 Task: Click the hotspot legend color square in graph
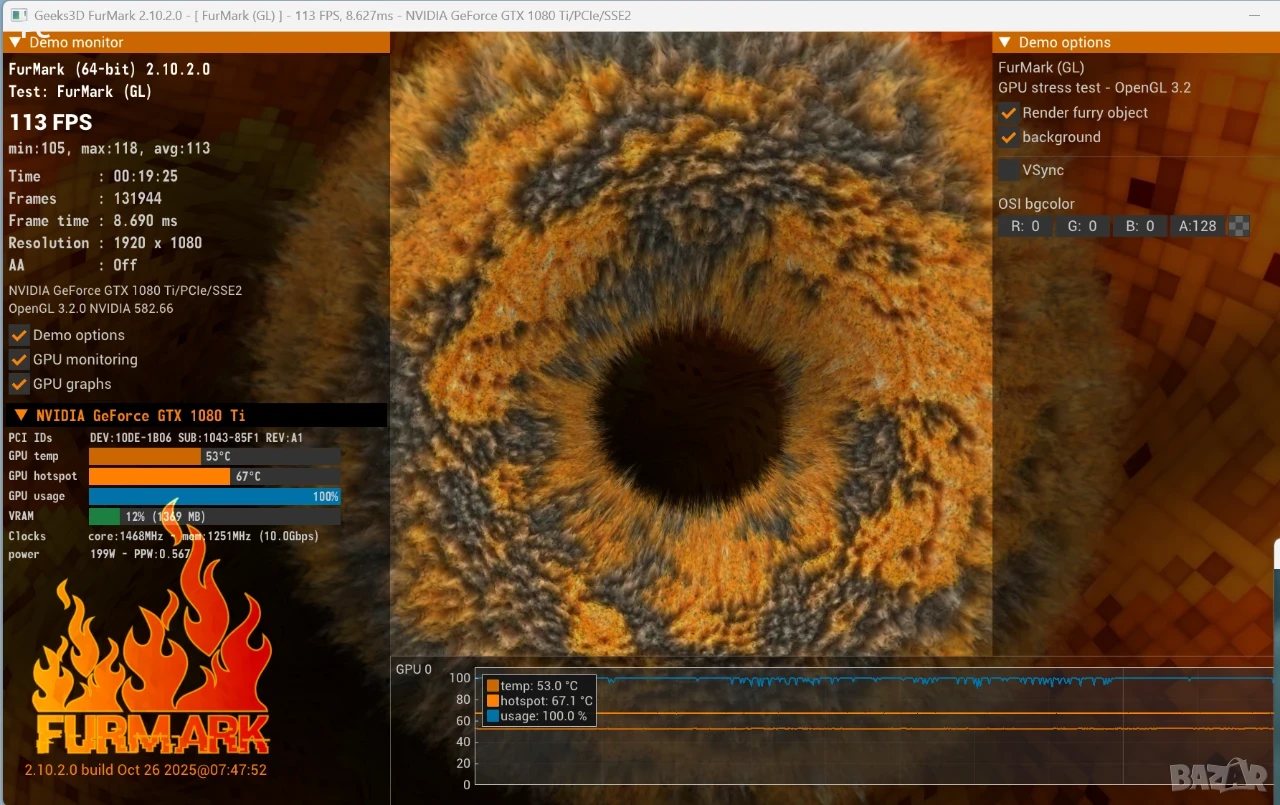(x=492, y=701)
